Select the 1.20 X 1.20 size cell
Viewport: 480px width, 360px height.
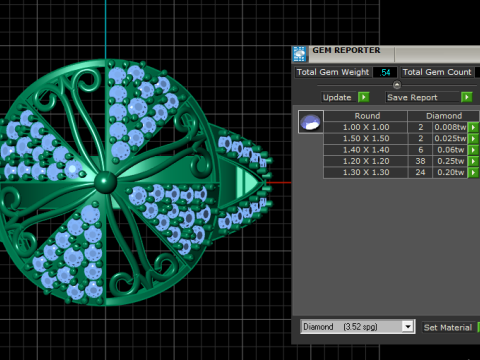(x=366, y=161)
